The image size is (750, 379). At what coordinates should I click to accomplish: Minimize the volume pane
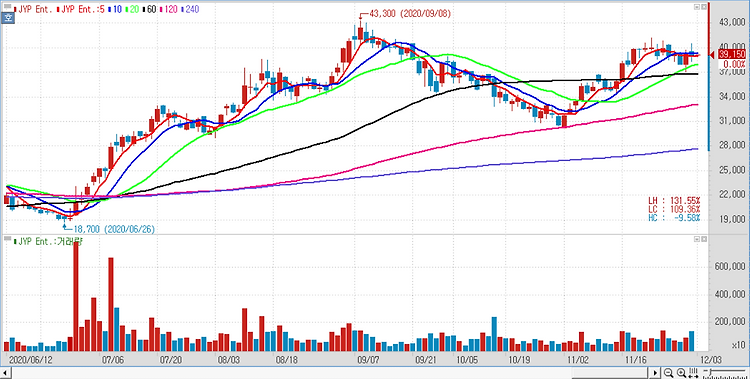pos(697,238)
